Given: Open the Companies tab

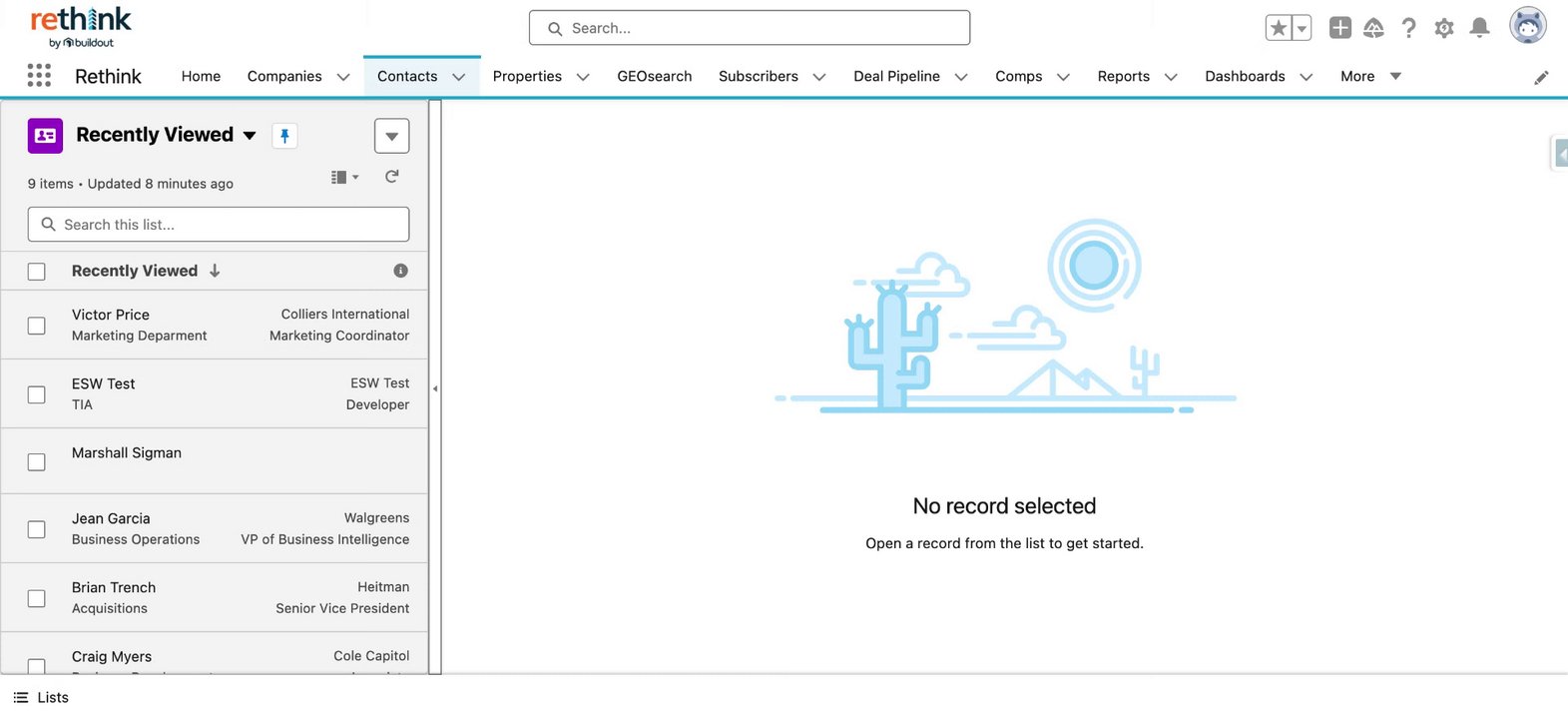Looking at the screenshot, I should click(x=284, y=76).
